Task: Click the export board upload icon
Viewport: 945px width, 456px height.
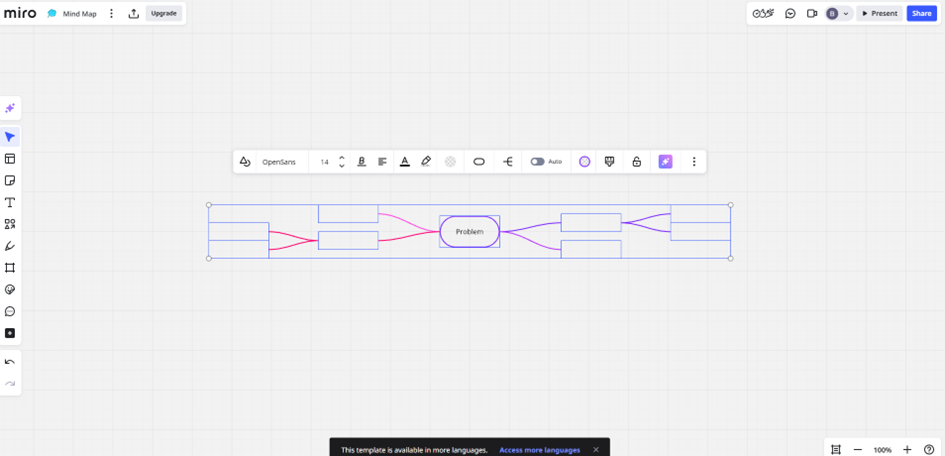Action: (134, 14)
